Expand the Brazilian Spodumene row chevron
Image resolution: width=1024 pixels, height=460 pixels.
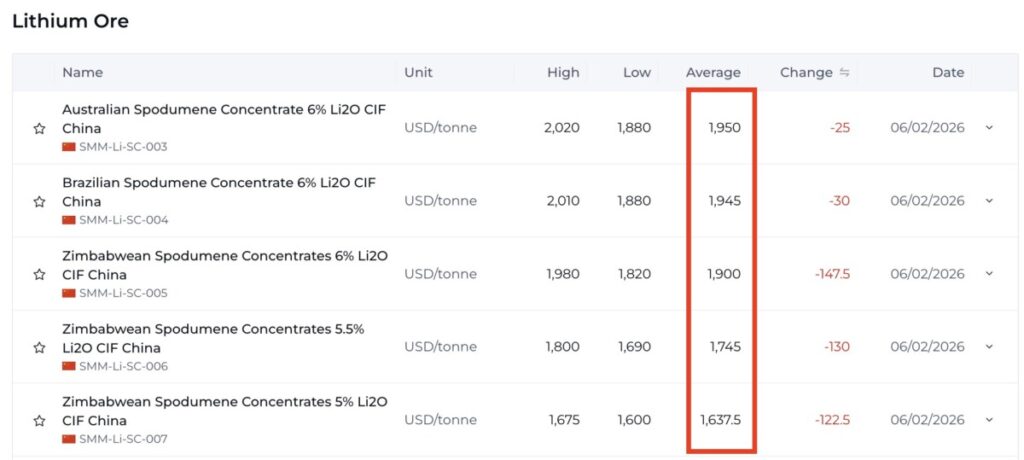click(989, 201)
